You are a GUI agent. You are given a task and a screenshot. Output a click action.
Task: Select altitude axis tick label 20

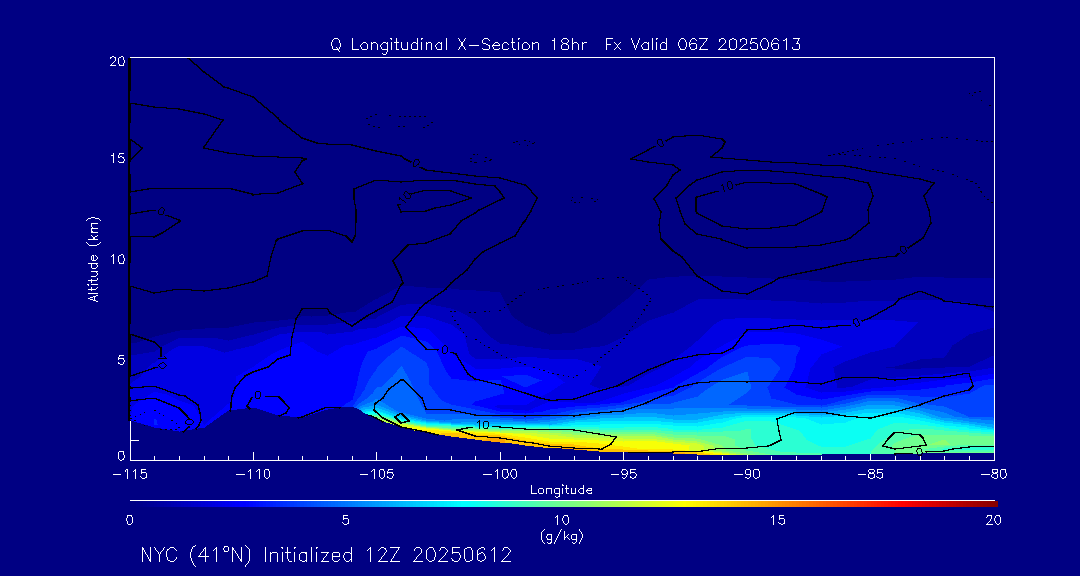(116, 61)
